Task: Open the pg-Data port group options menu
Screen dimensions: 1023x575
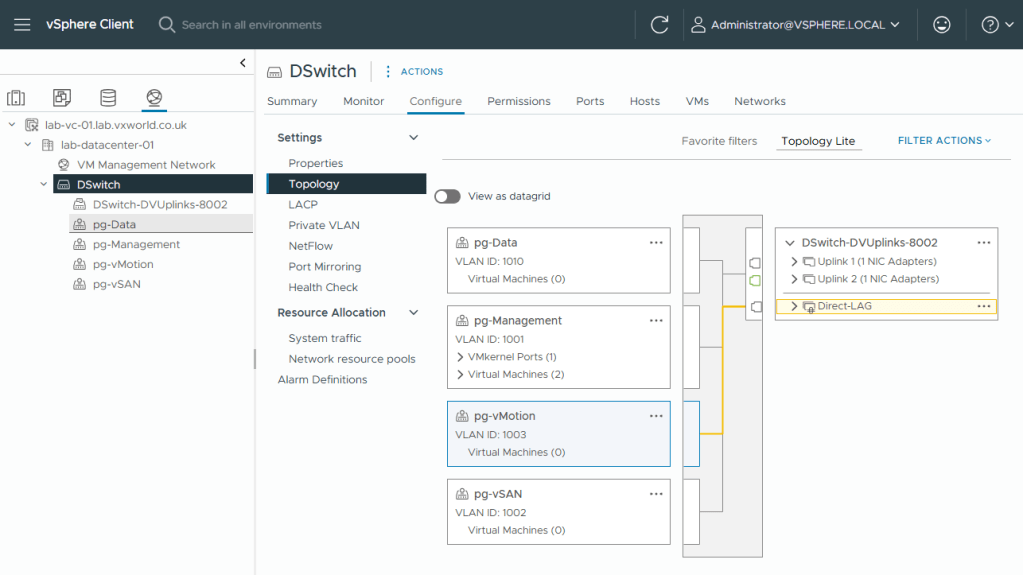Action: coord(656,243)
